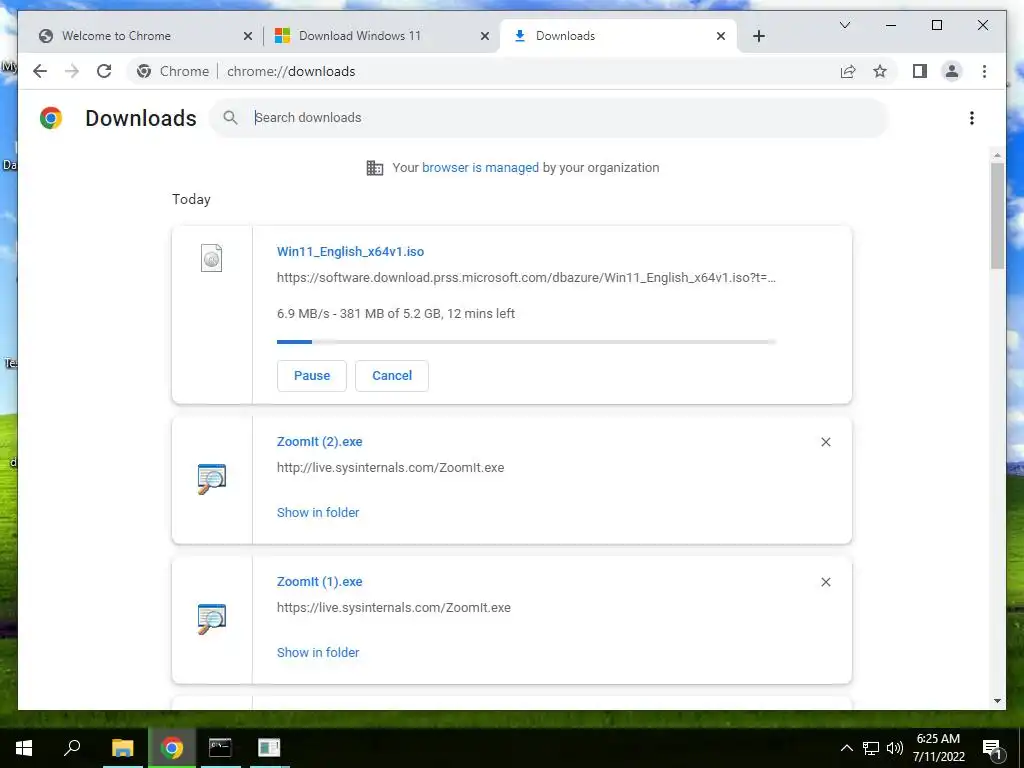Screen dimensions: 1024x768
Task: Open the Windows Start menu
Action: pos(24,748)
